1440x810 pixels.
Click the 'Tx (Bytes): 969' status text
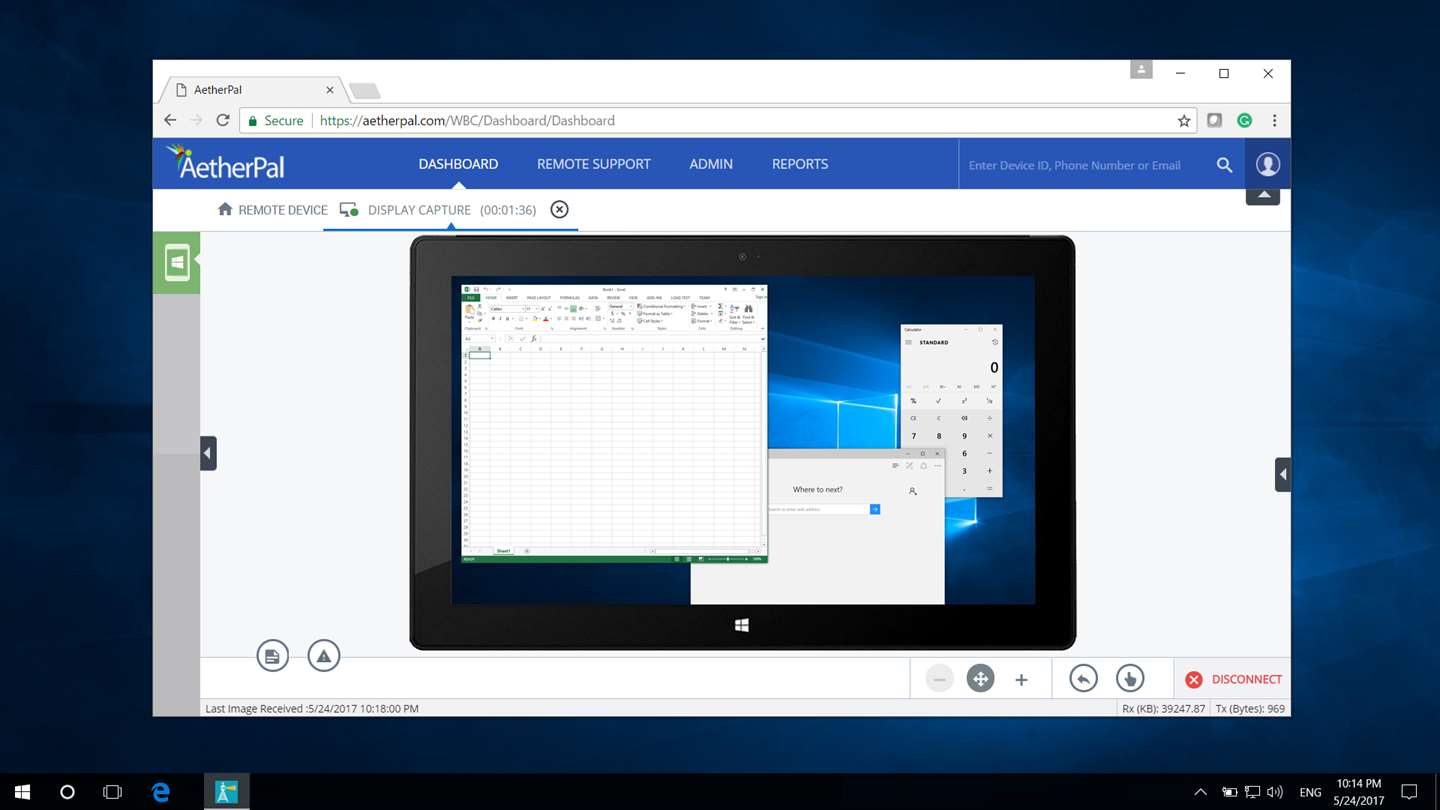tap(1250, 708)
